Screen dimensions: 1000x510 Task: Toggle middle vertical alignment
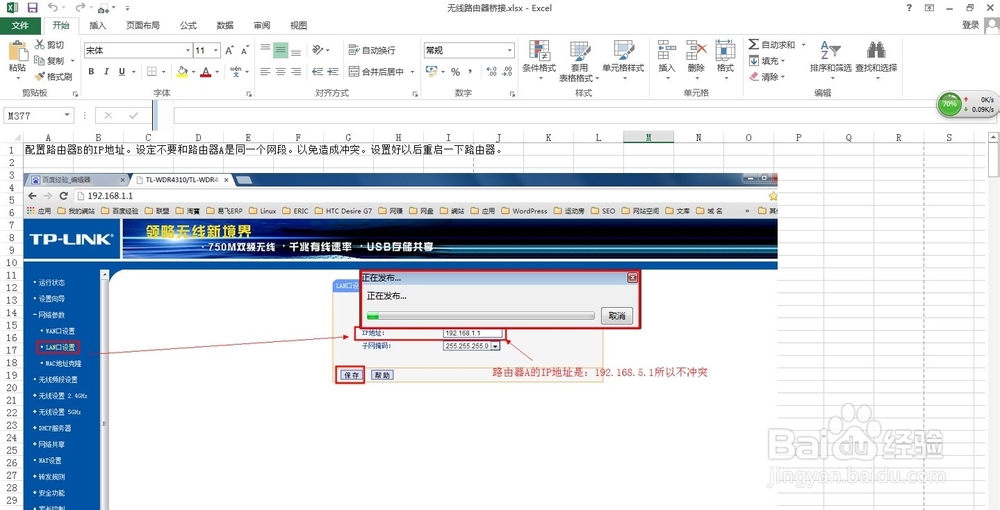281,50
